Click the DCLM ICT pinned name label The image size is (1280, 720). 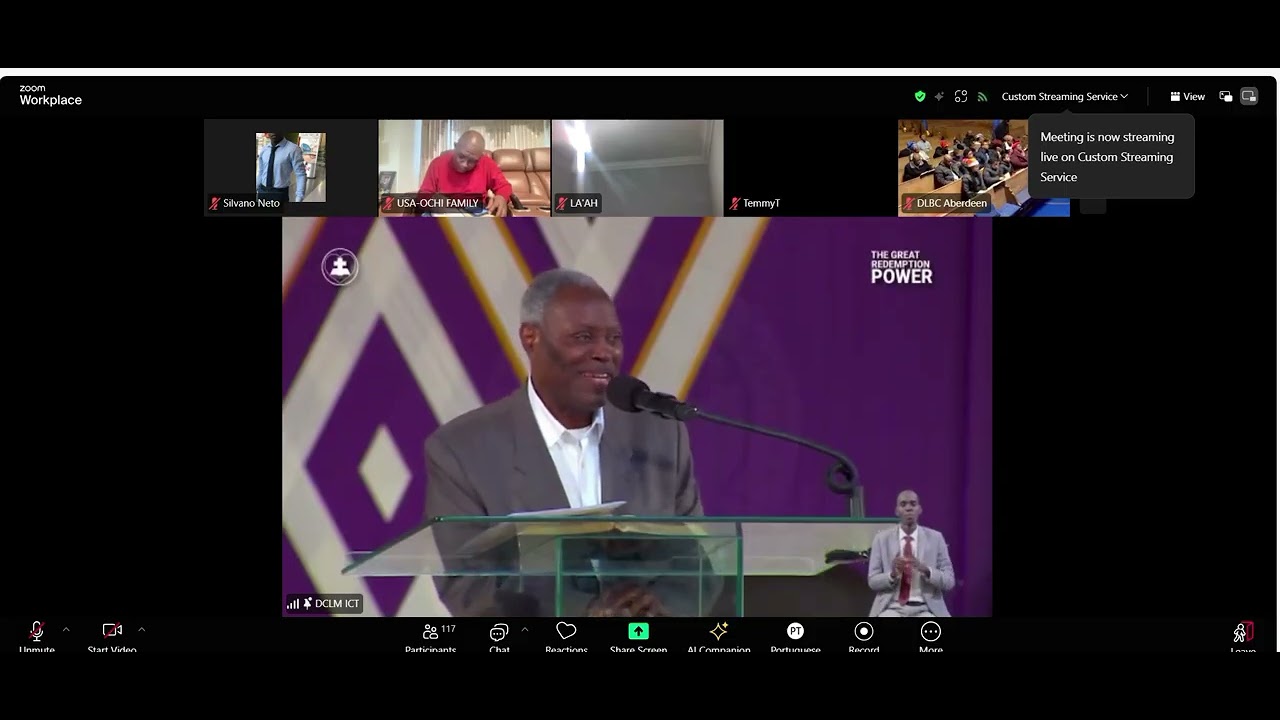click(x=324, y=604)
